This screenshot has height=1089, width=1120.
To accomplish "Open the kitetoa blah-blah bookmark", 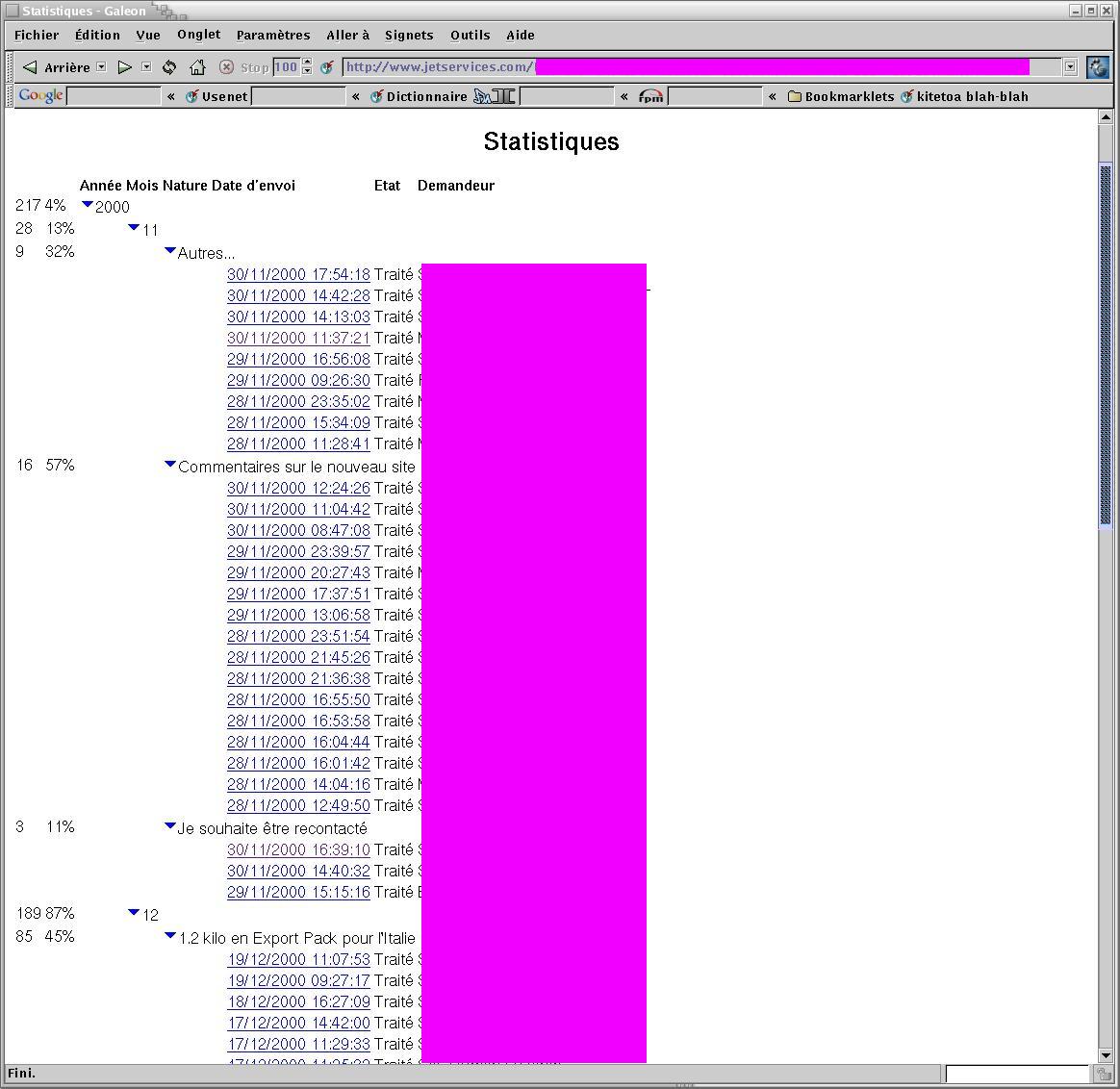I will click(964, 96).
